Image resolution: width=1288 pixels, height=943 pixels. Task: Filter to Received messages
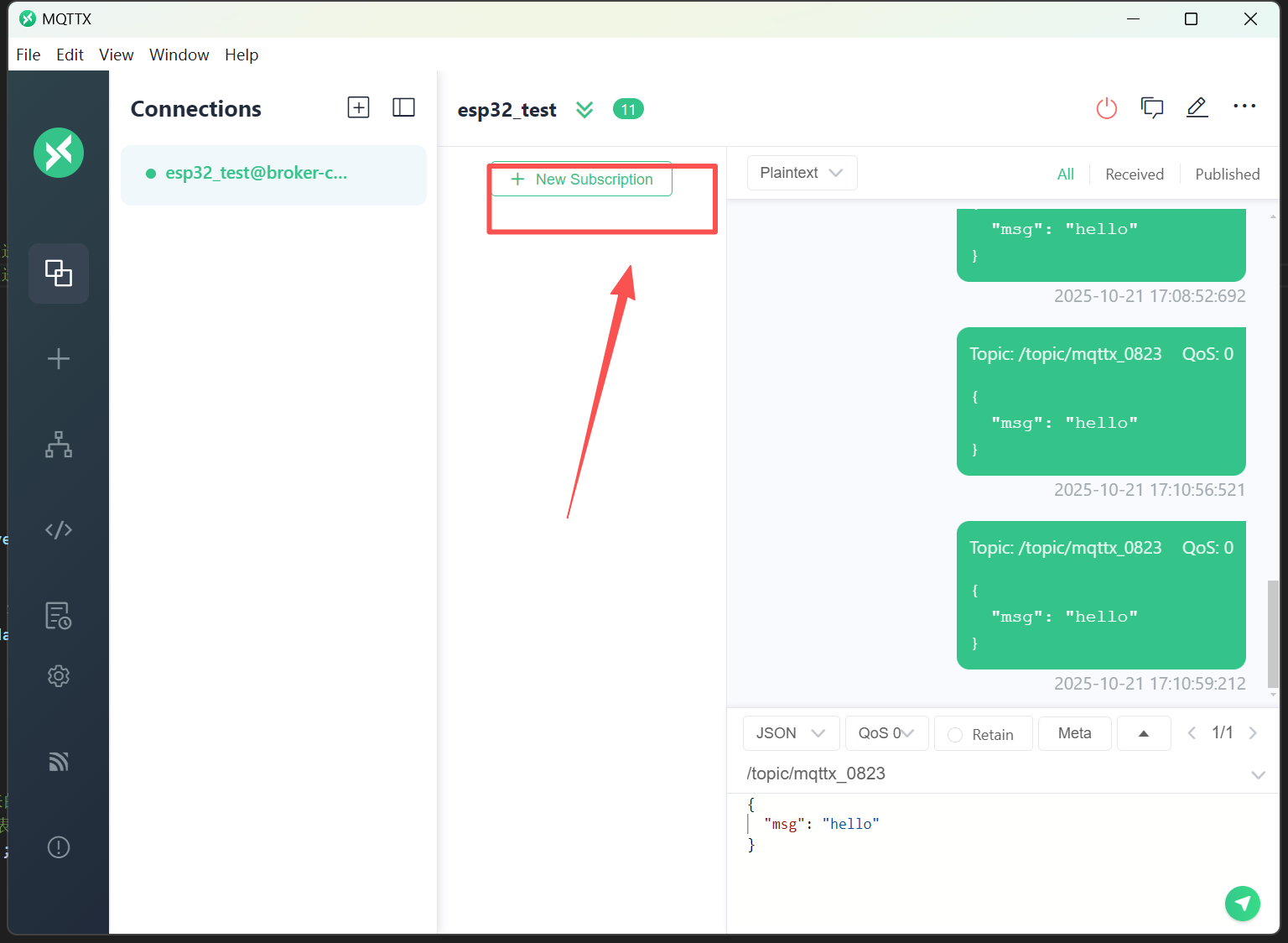coord(1135,175)
